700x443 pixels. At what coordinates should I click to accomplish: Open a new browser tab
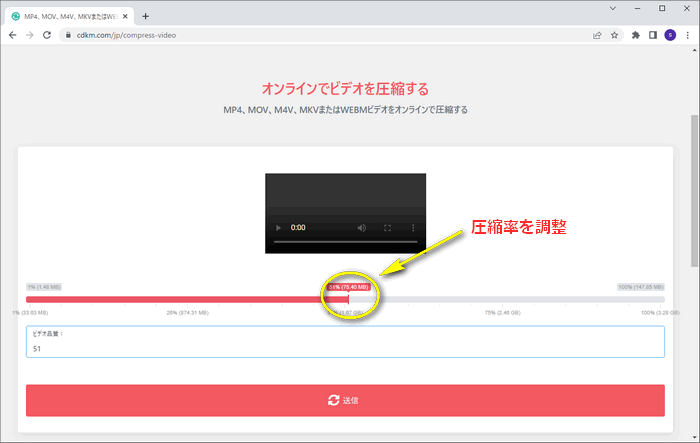pos(146,16)
